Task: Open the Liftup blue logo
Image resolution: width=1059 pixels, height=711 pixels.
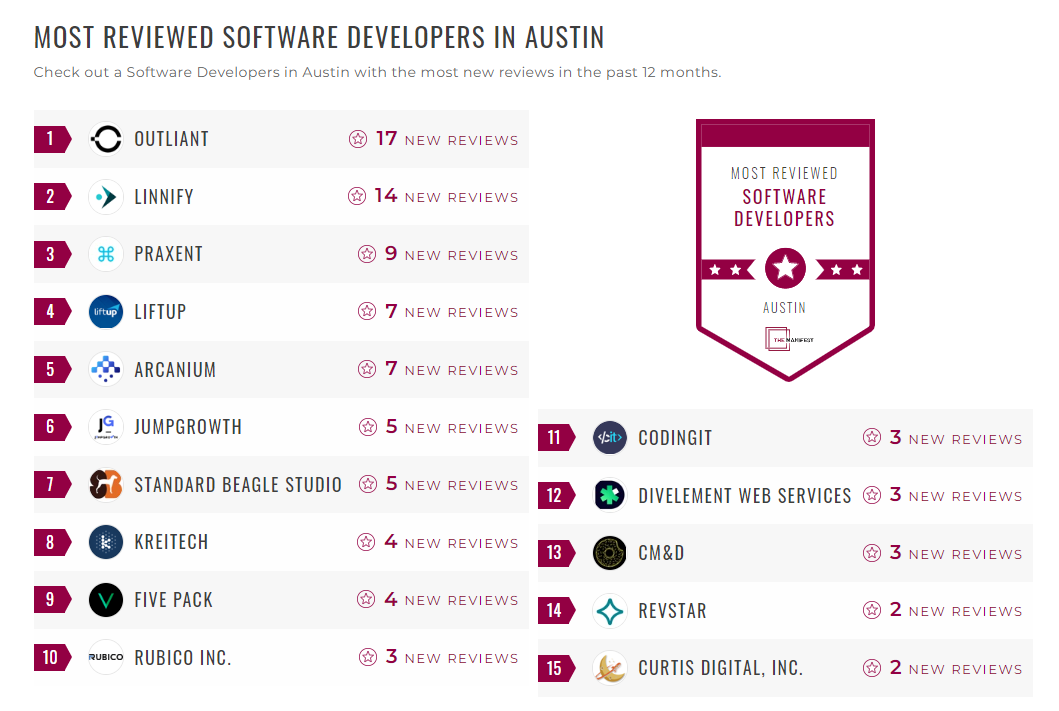Action: tap(105, 311)
